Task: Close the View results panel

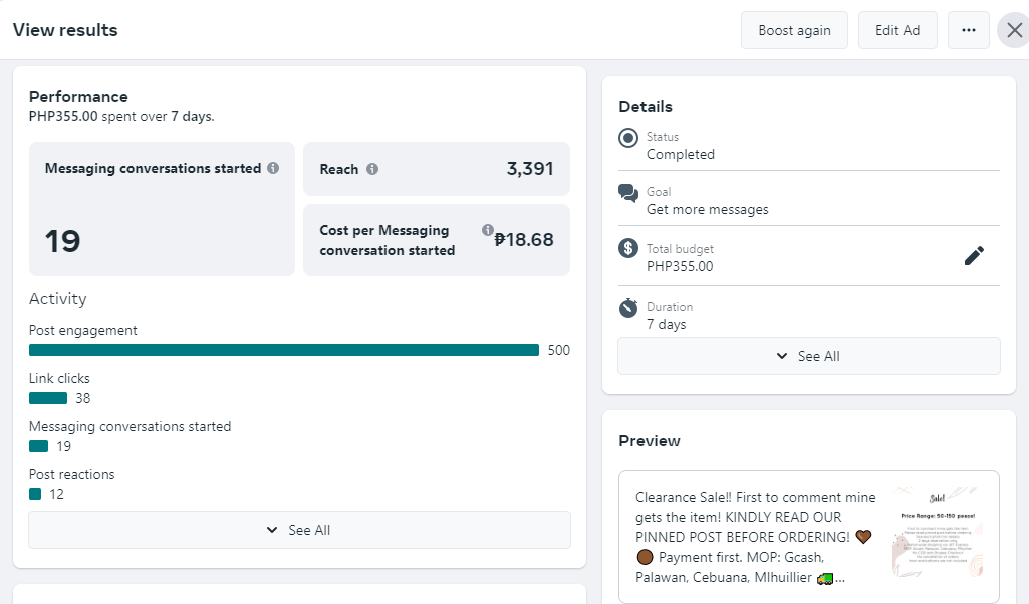Action: click(x=1014, y=30)
